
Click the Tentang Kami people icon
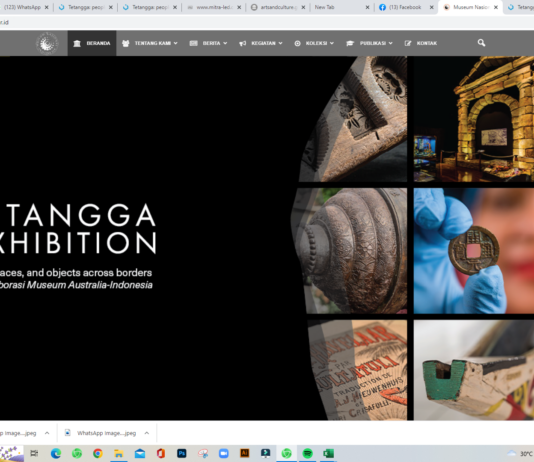[126, 44]
